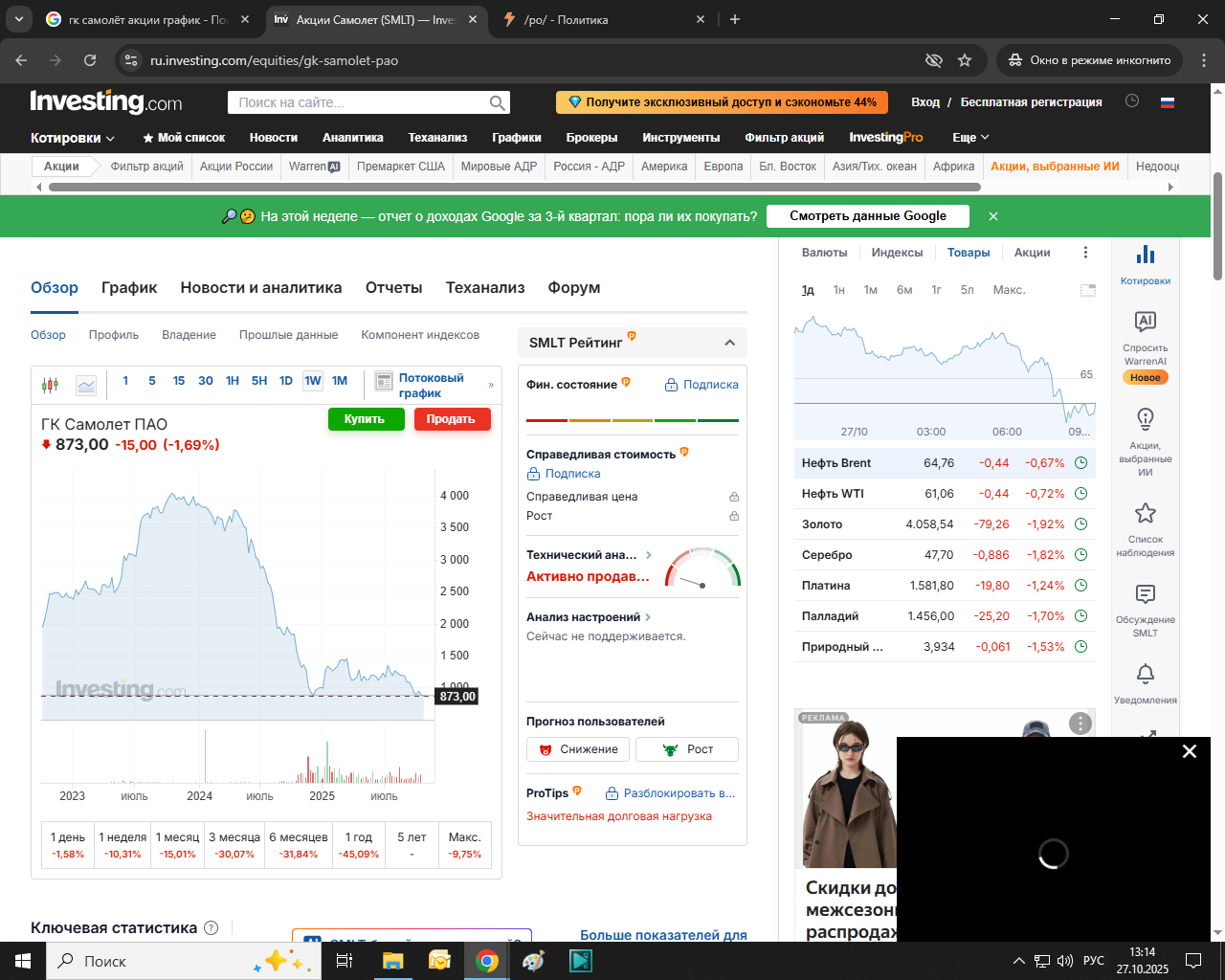
Task: Select the 1W chart interval
Action: coord(313,381)
